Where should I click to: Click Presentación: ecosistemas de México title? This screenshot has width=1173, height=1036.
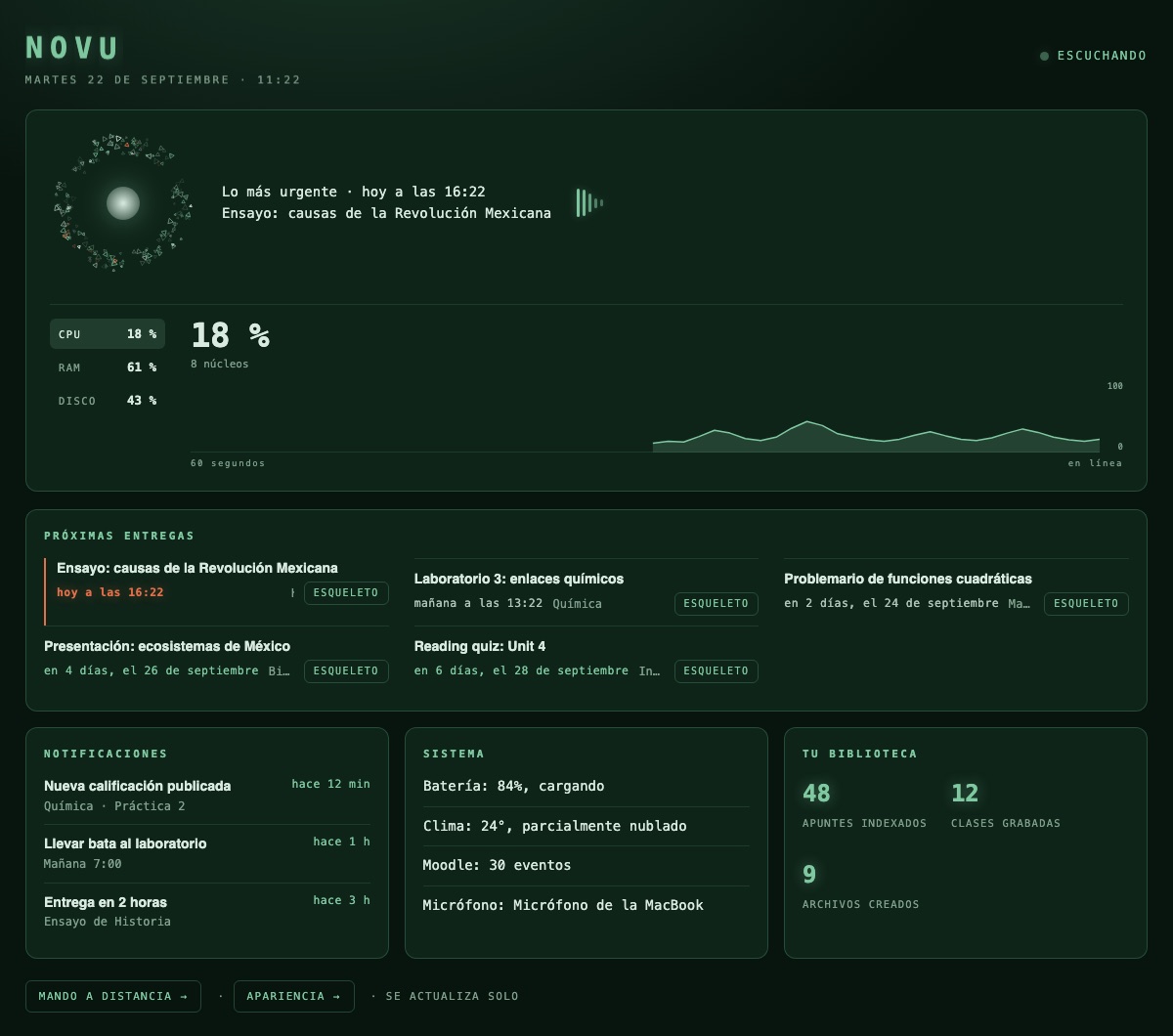pyautogui.click(x=167, y=646)
